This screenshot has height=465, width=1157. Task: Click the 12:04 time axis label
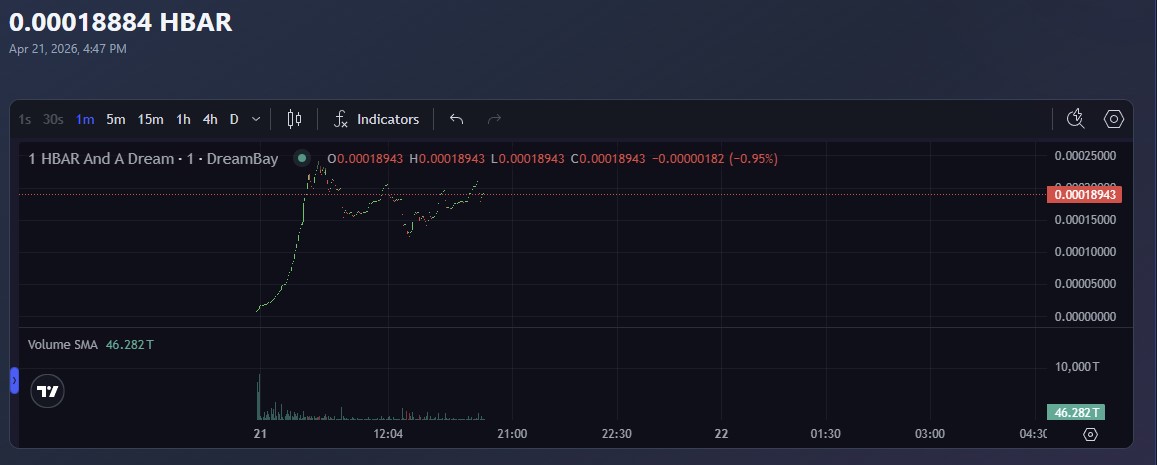[388, 434]
